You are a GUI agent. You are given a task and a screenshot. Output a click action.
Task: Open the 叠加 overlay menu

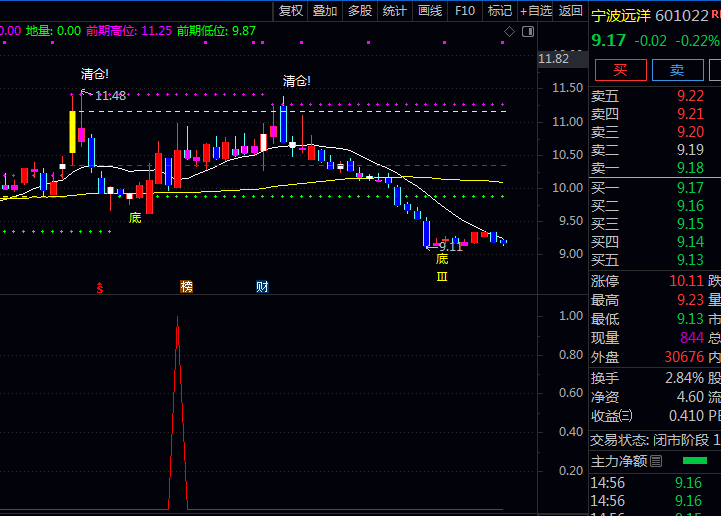click(325, 11)
